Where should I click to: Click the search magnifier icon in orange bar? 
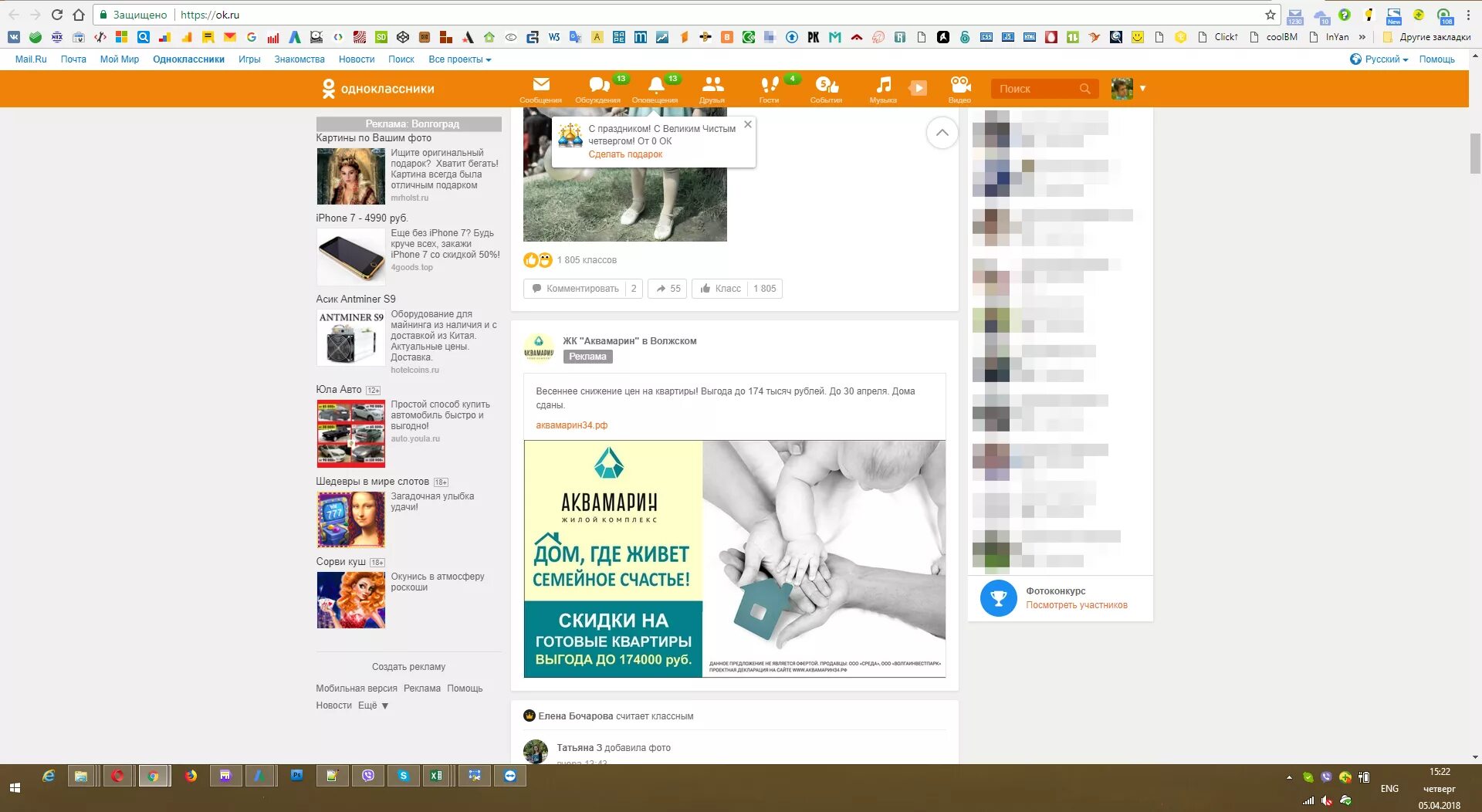point(1084,89)
